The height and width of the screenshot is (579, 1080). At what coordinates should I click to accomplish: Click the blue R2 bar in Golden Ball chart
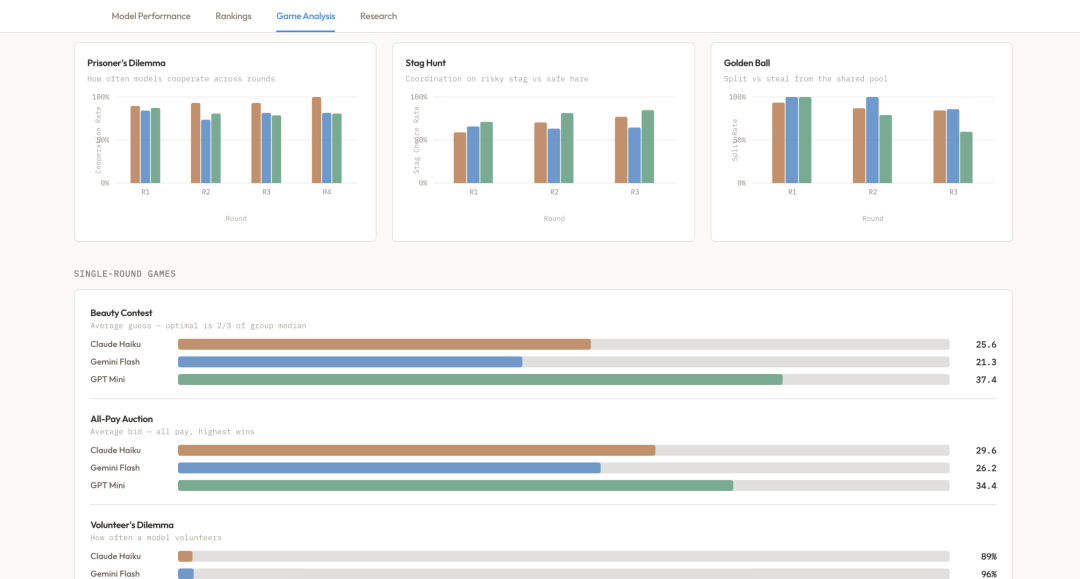click(x=873, y=140)
